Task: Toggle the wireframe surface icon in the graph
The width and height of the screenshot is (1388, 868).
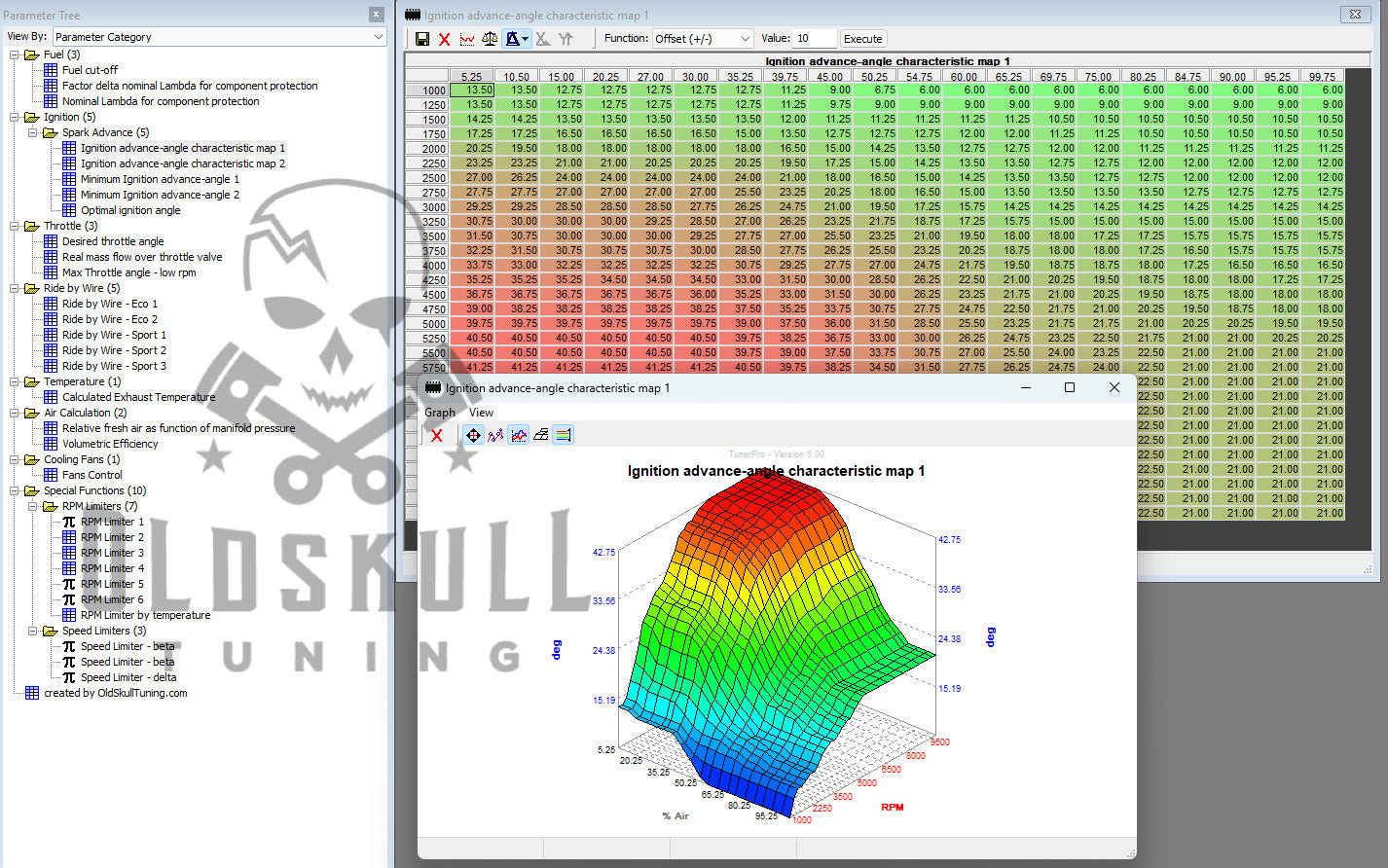Action: coord(540,435)
